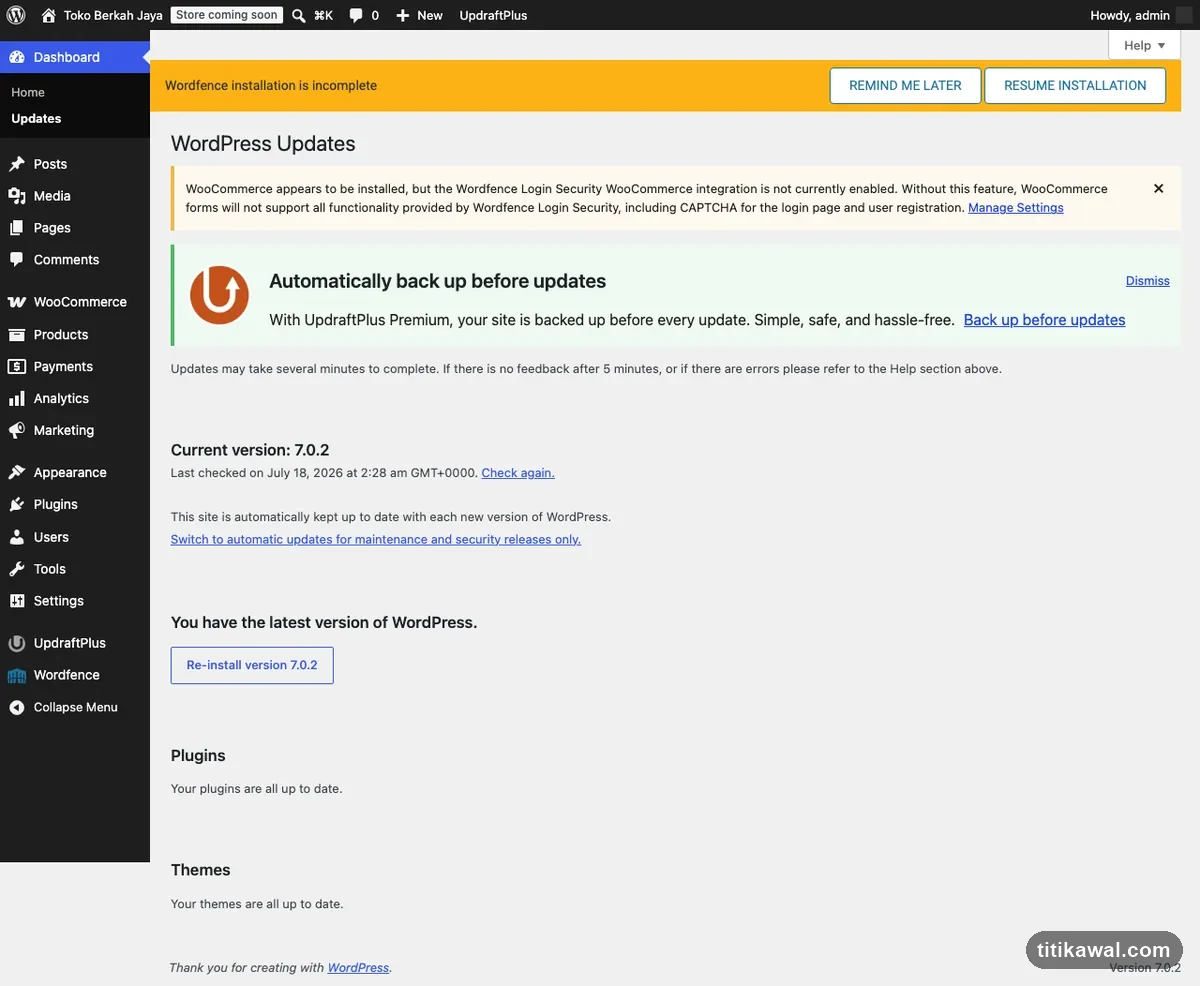Click the Back up before updates link
The height and width of the screenshot is (986, 1200).
[1044, 320]
